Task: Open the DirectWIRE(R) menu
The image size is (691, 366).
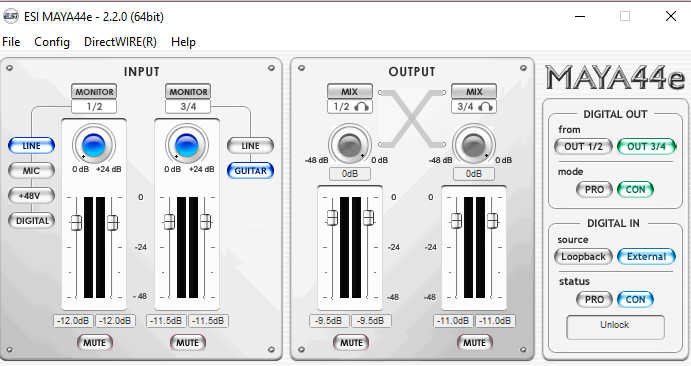Action: click(120, 42)
